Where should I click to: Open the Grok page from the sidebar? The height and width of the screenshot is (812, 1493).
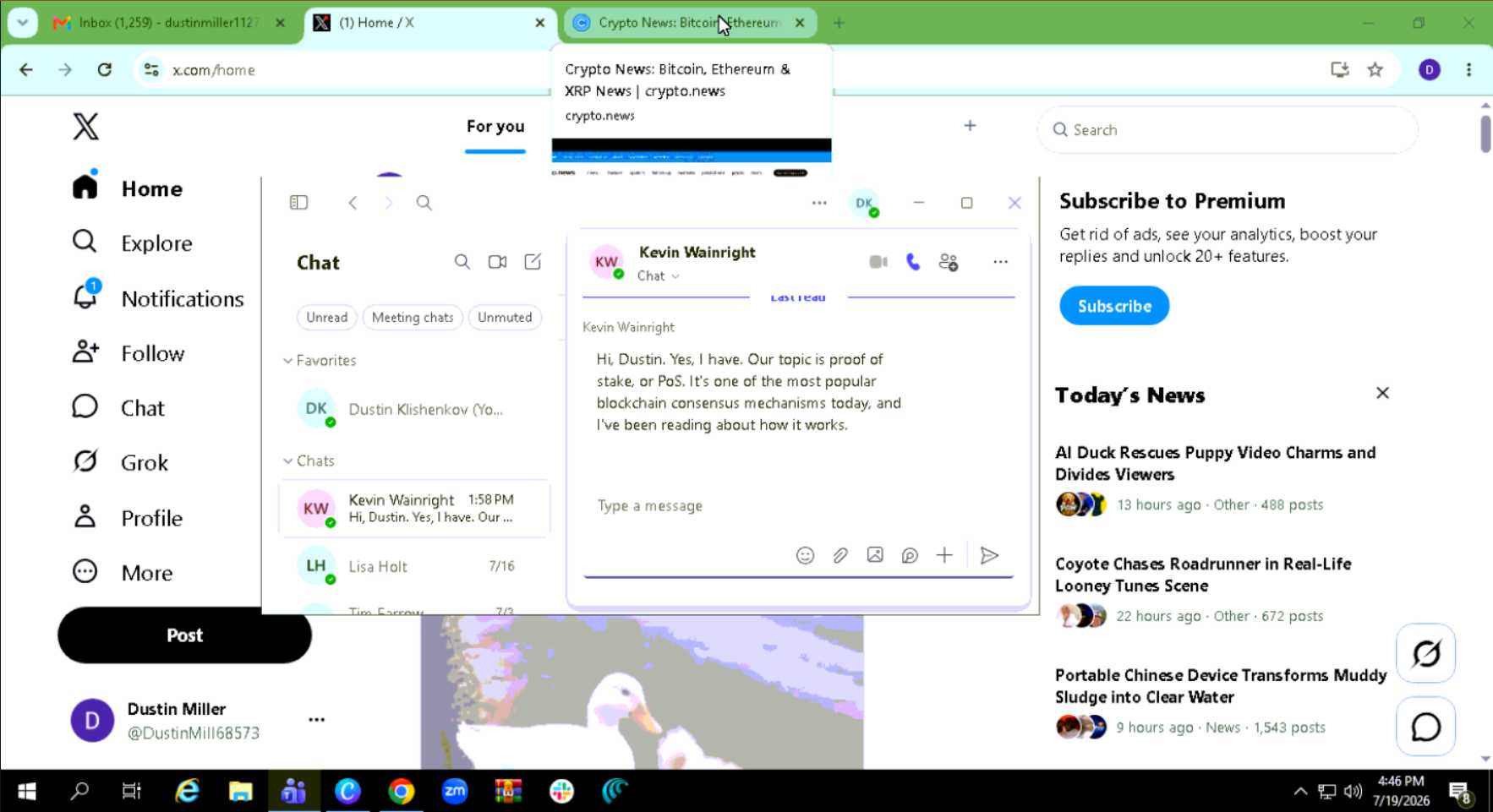pos(120,462)
